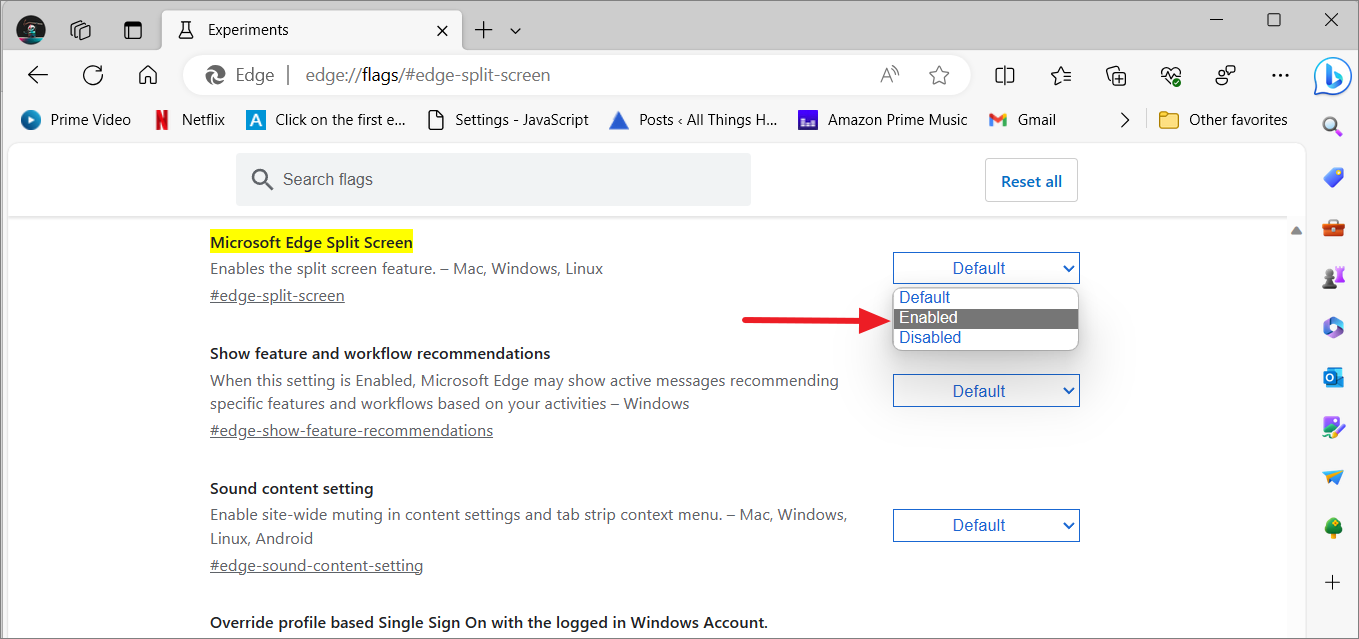This screenshot has width=1359, height=639.
Task: Add current page to favorites with star
Action: pos(938,74)
